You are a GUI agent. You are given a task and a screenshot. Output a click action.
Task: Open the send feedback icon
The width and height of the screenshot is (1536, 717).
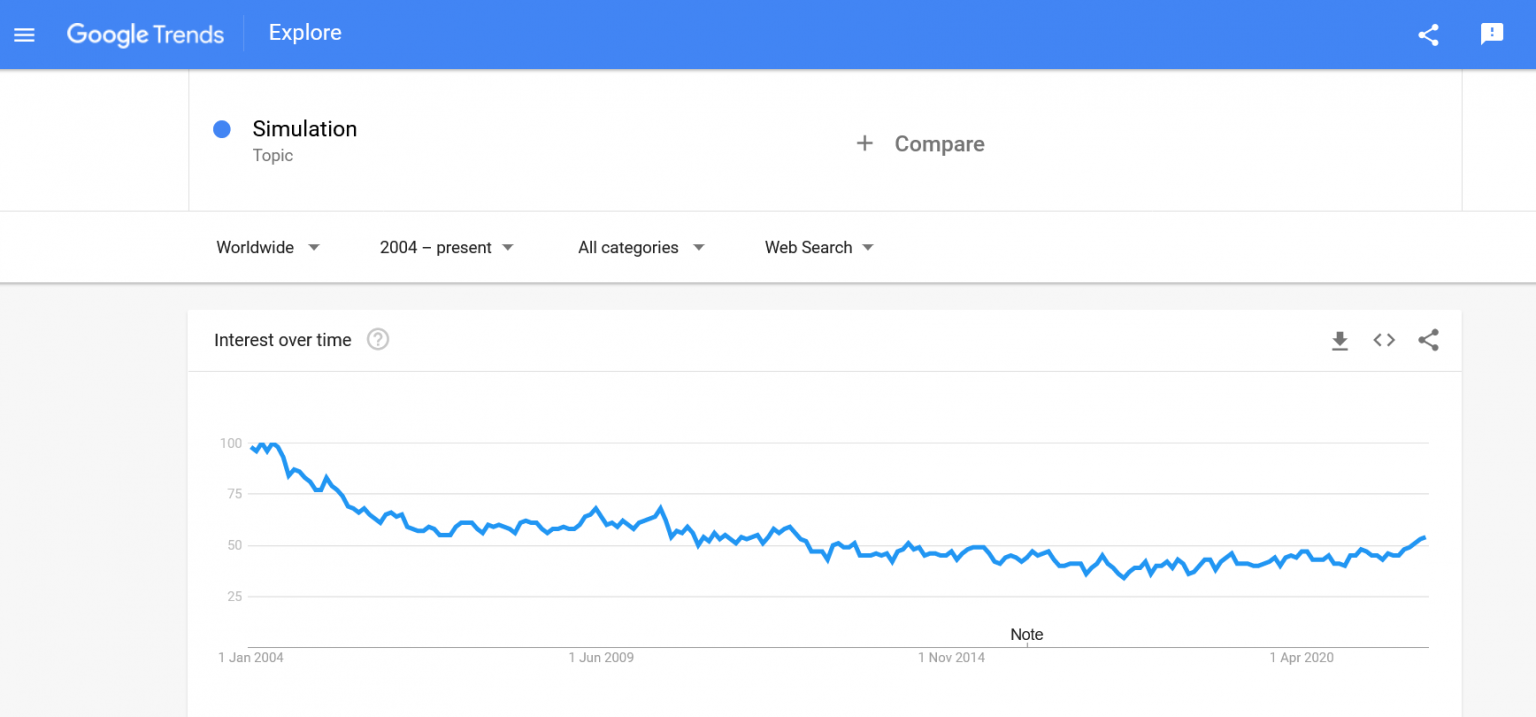coord(1491,34)
